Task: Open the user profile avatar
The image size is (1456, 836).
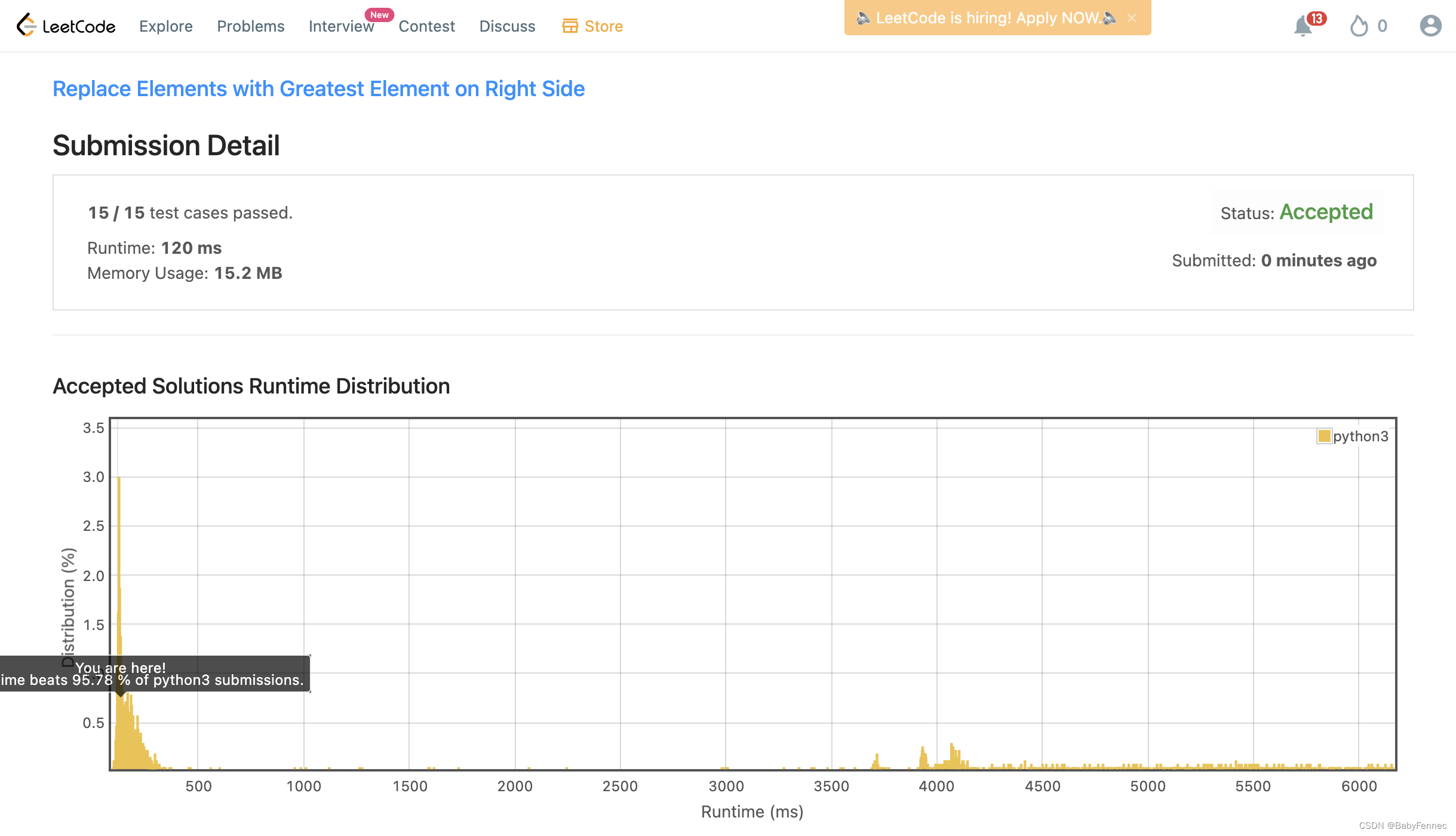Action: pyautogui.click(x=1430, y=26)
